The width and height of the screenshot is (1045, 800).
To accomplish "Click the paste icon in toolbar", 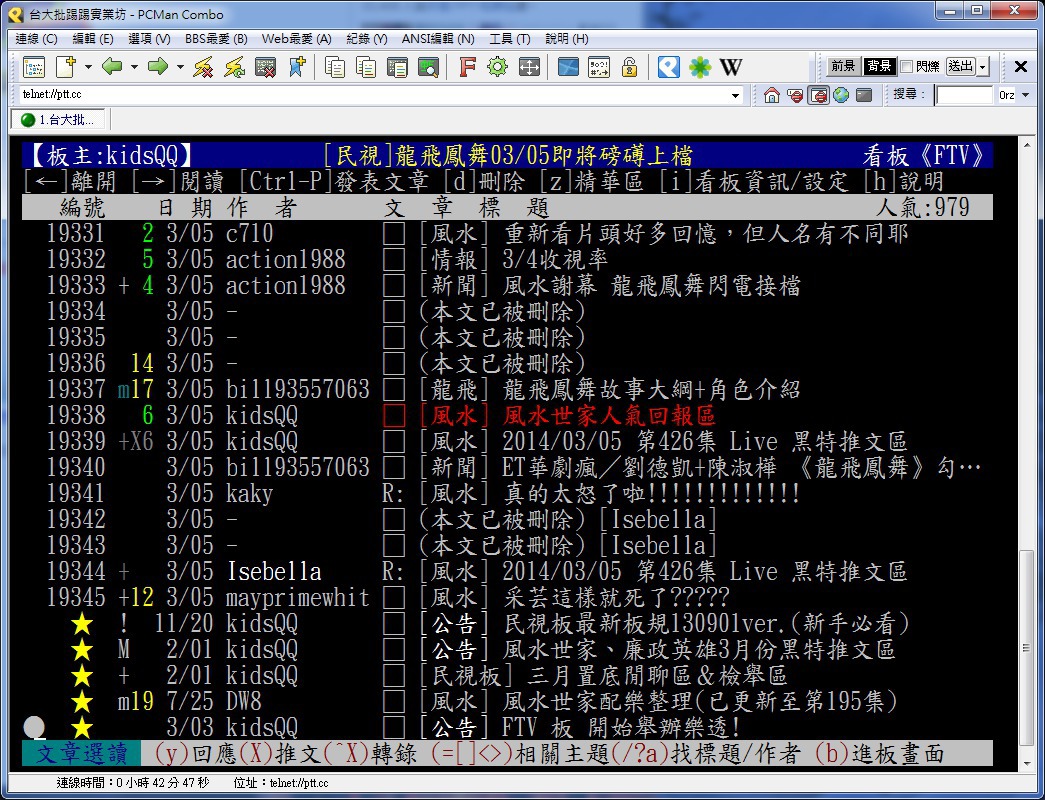I will tap(366, 67).
